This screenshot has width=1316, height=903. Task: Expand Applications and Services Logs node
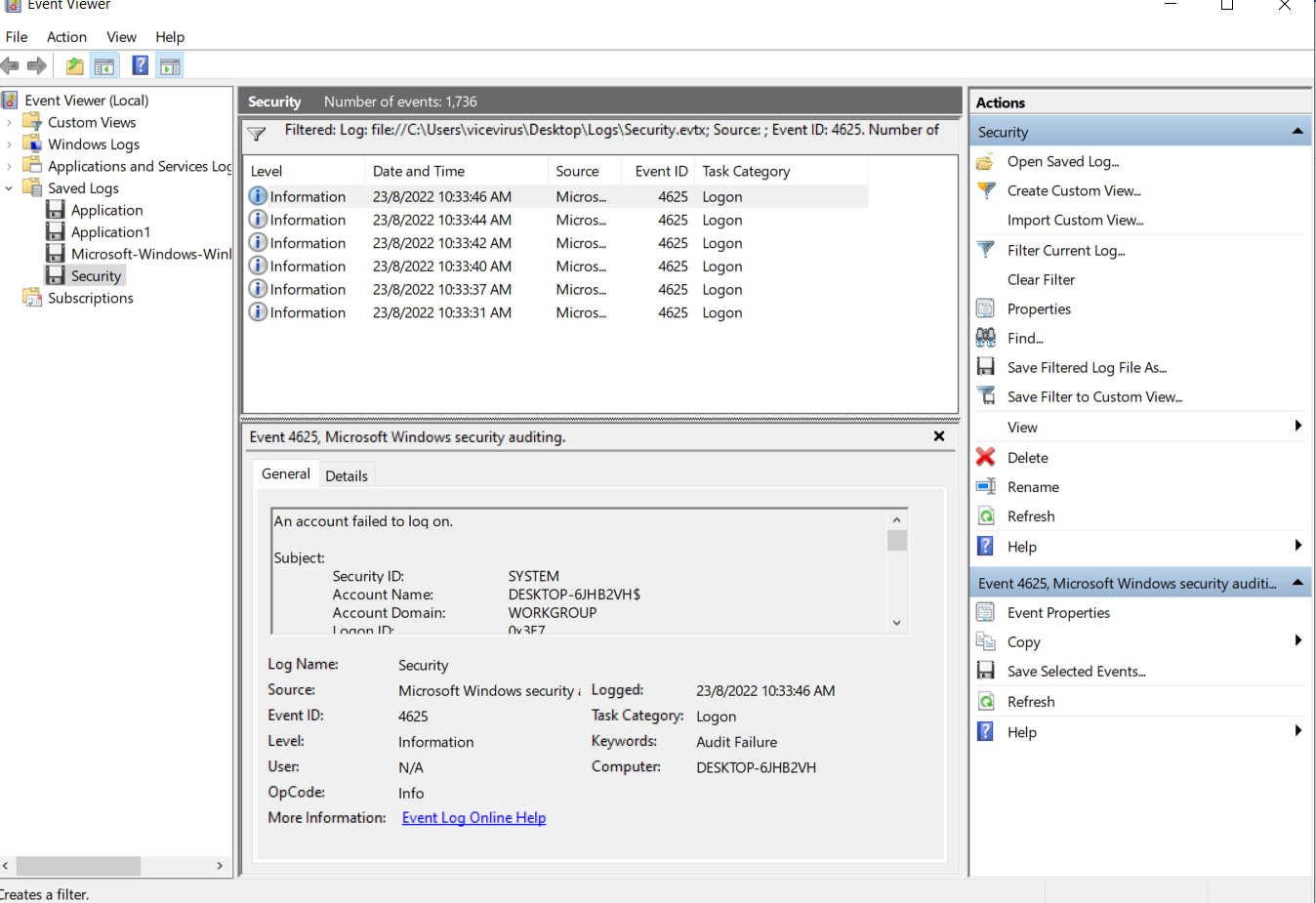9,166
